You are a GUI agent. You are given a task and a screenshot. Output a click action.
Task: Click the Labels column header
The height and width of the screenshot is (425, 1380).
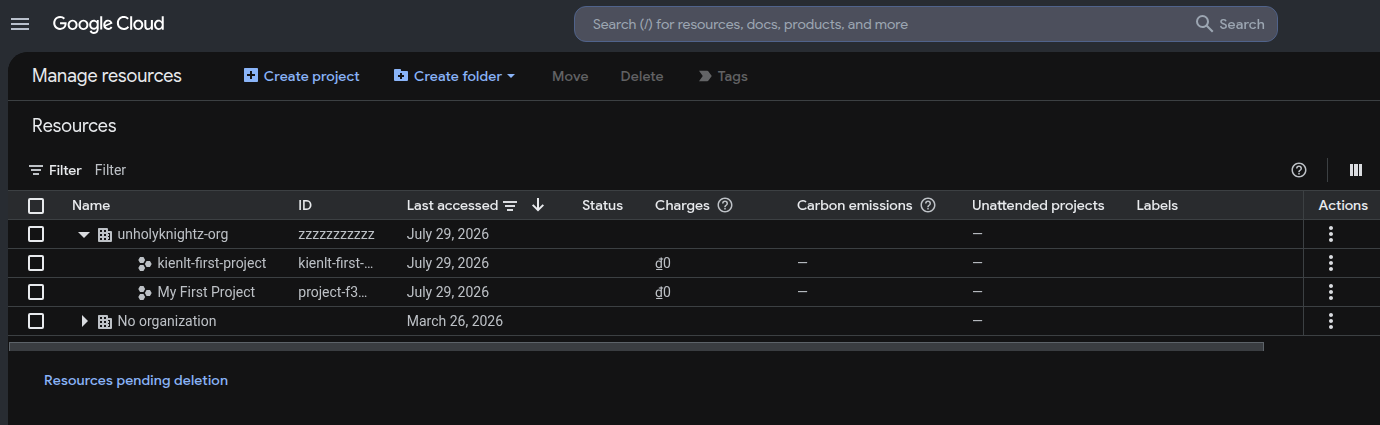click(1157, 205)
